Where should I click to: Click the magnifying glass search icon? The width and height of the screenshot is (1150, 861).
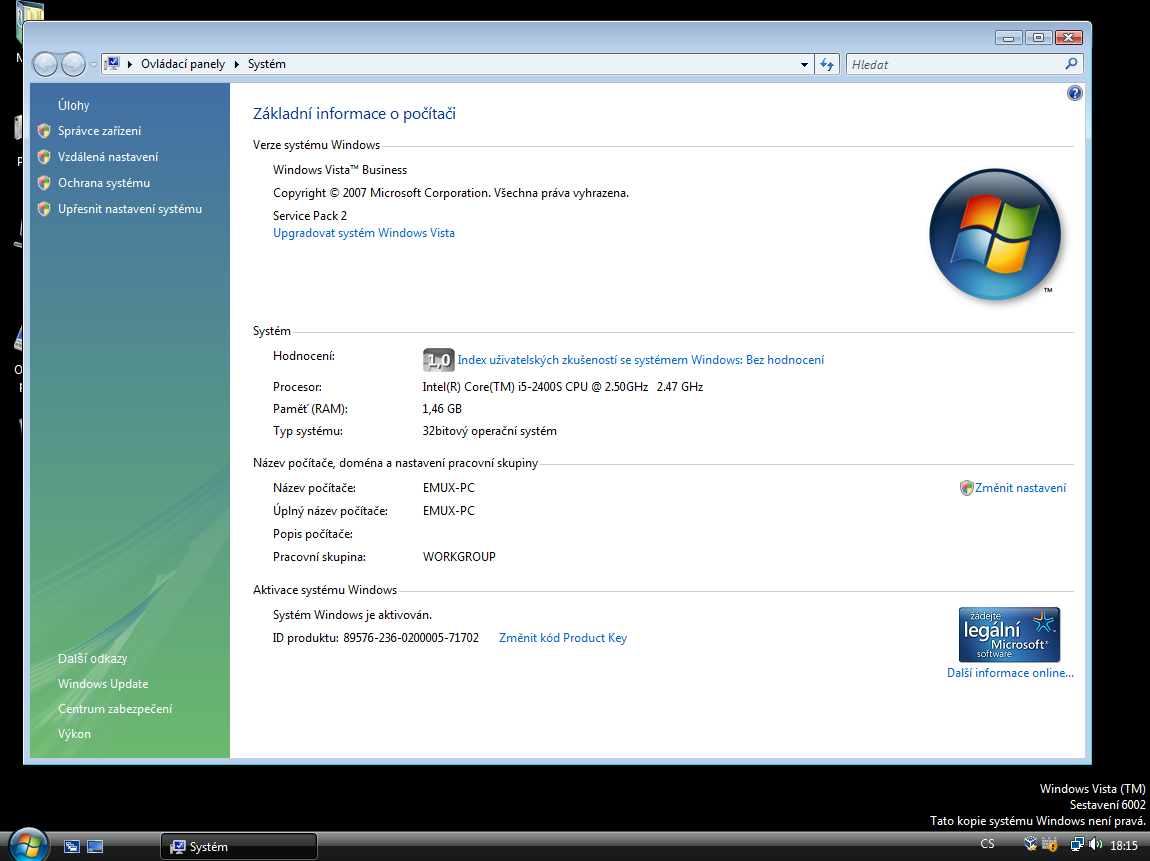click(x=1072, y=64)
